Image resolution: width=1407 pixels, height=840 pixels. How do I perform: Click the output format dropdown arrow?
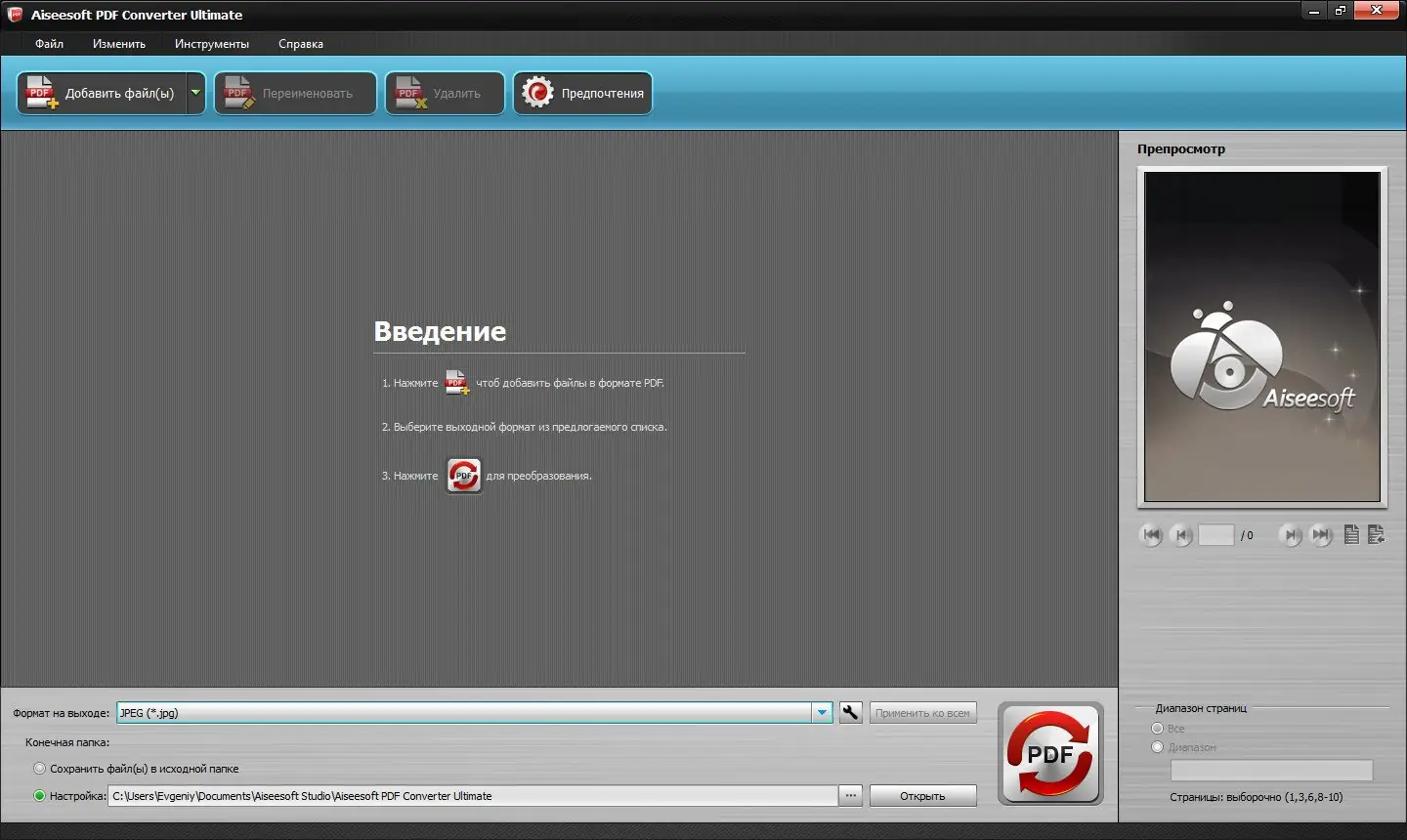(822, 713)
